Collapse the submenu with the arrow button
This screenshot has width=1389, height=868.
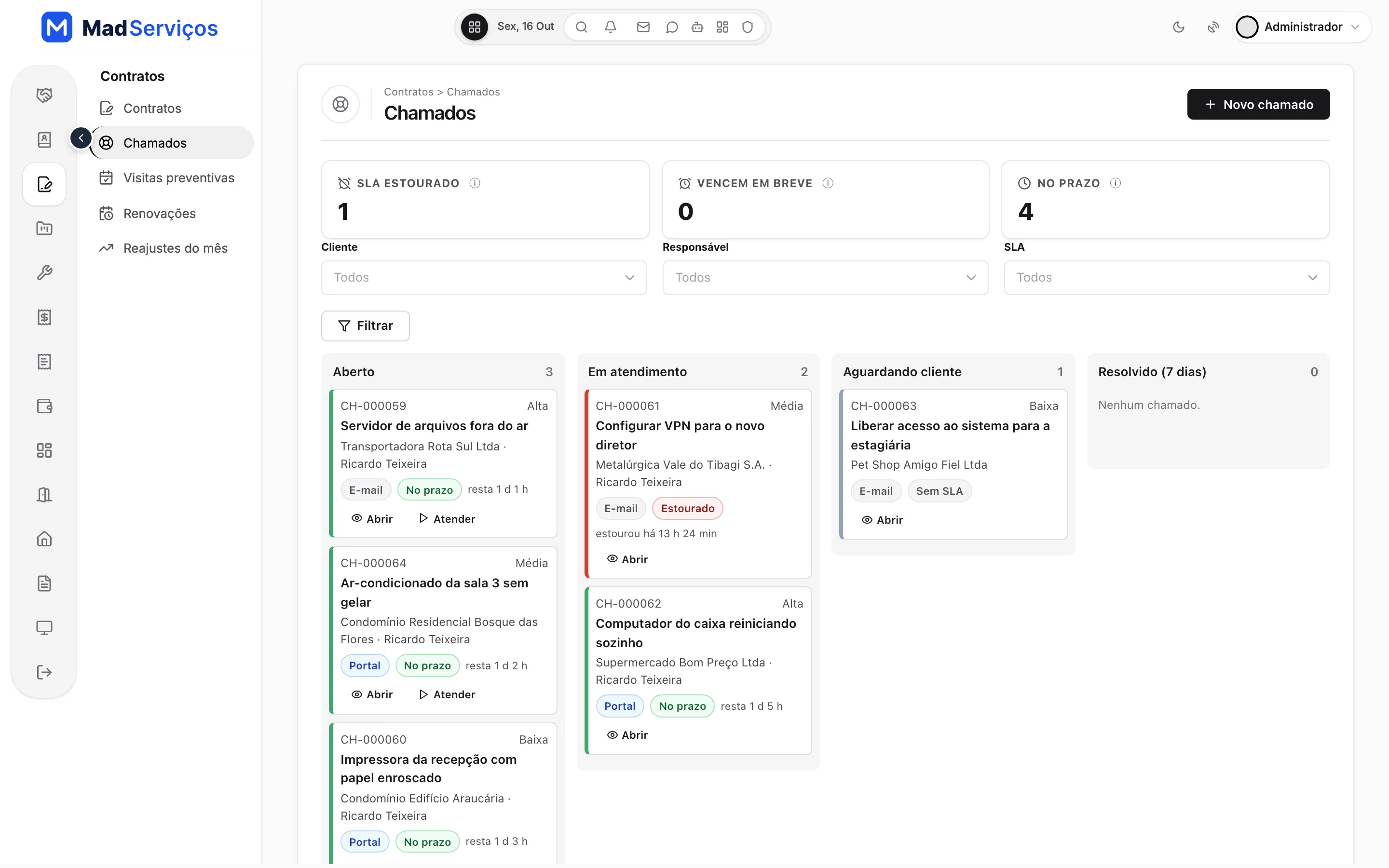point(81,138)
